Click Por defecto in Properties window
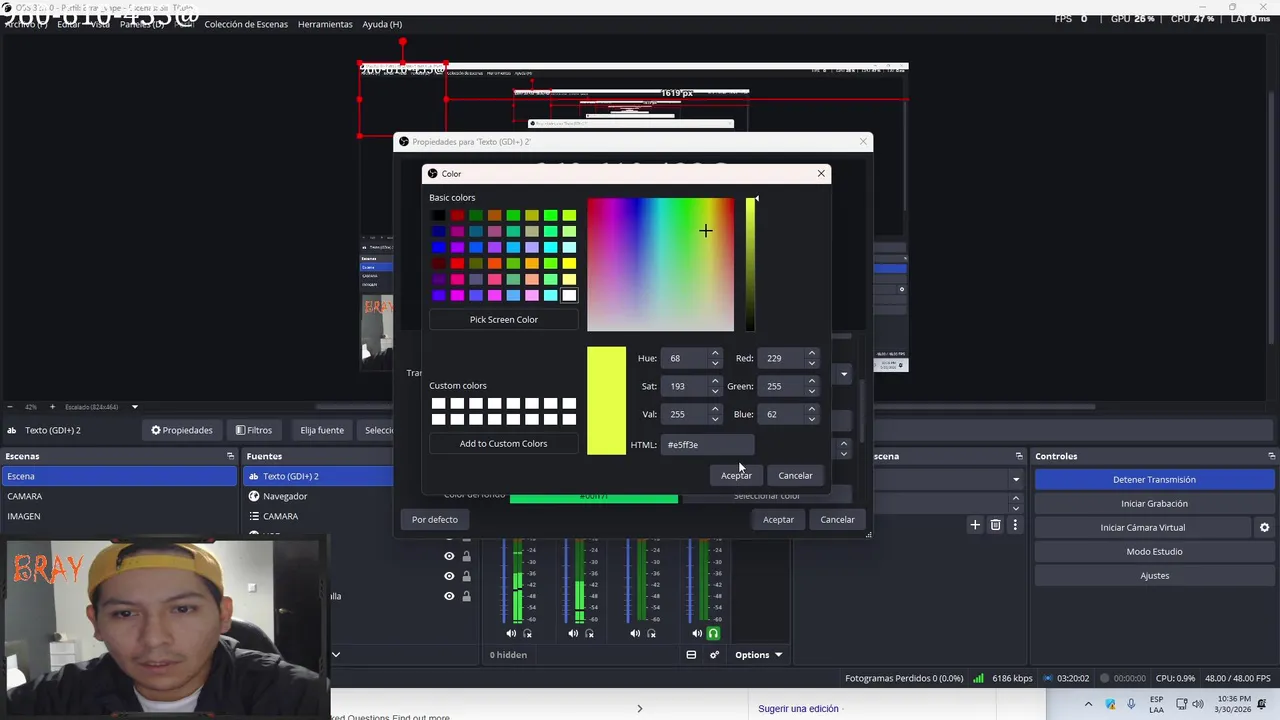 pos(435,519)
